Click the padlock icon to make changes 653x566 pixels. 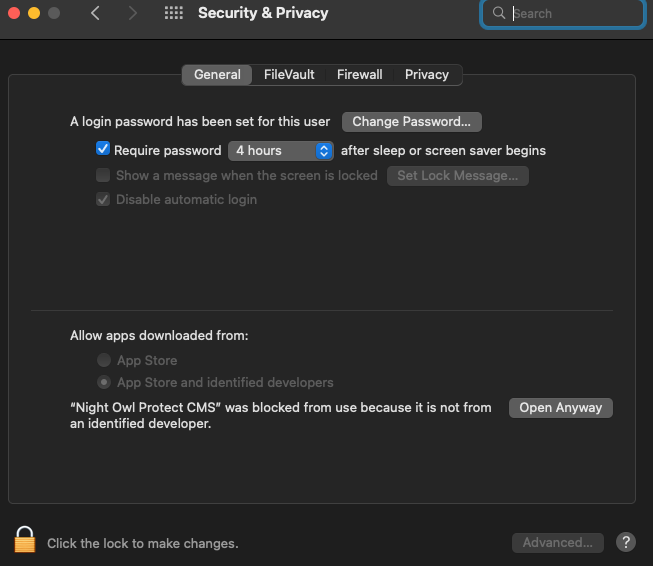25,541
